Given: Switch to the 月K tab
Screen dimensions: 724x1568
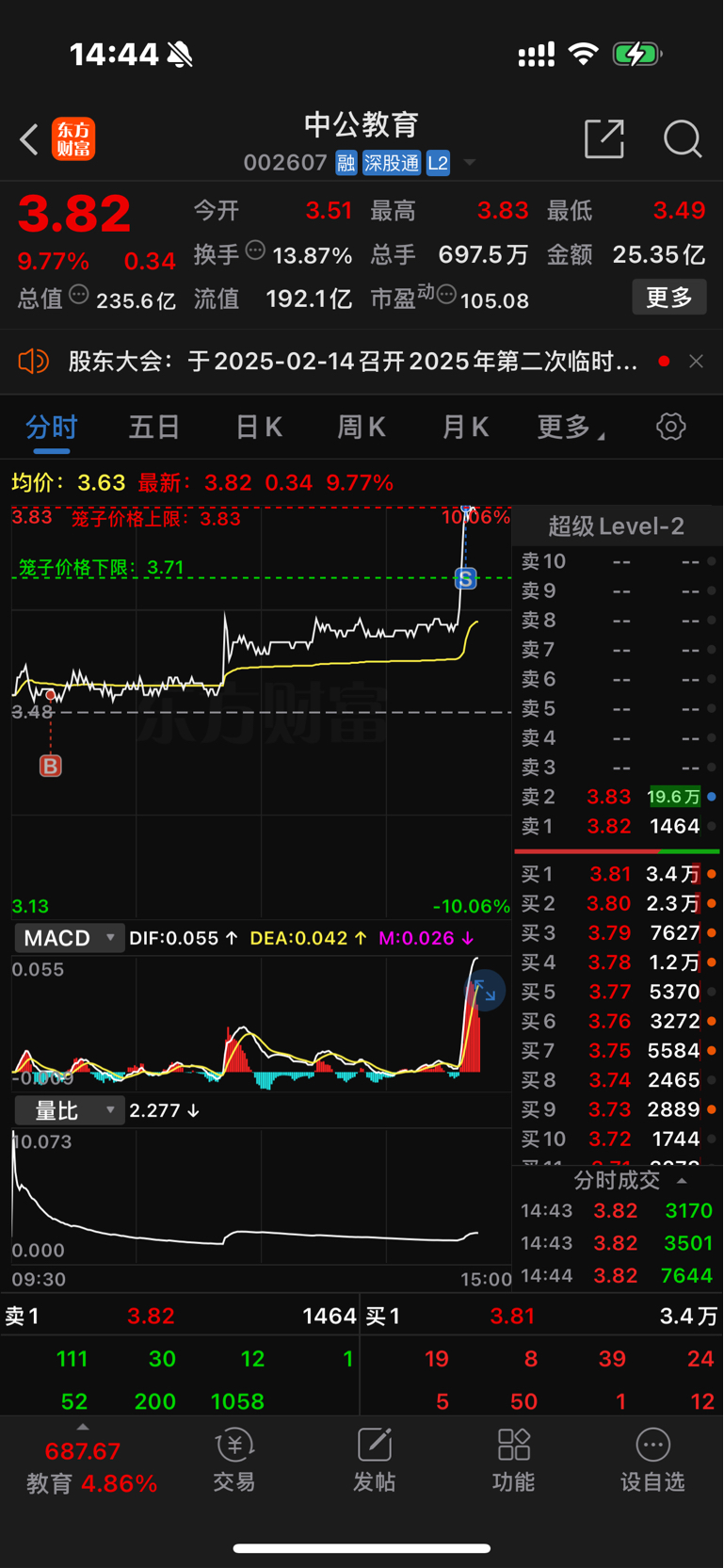Looking at the screenshot, I should (x=465, y=428).
